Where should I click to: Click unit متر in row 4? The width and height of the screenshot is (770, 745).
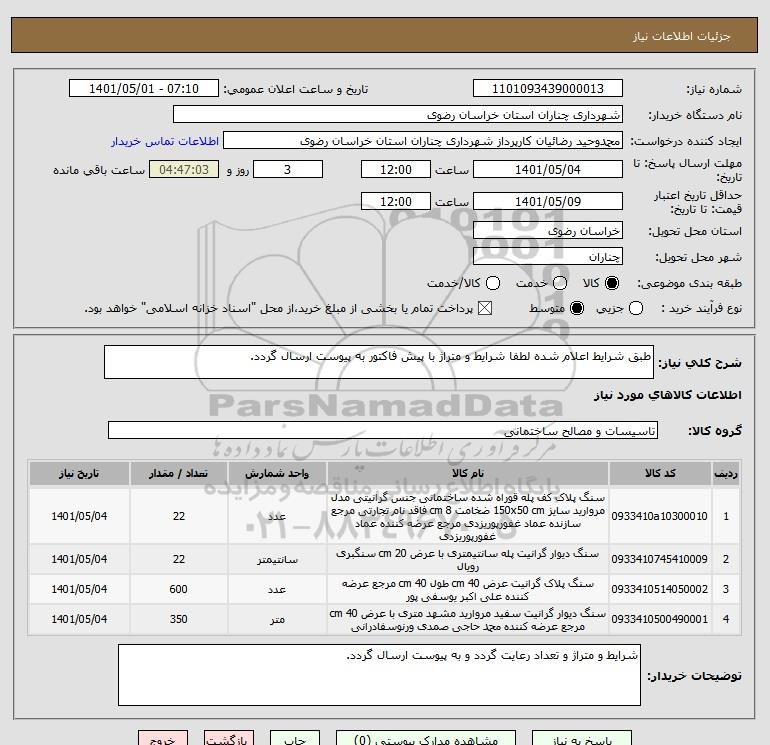[x=277, y=620]
